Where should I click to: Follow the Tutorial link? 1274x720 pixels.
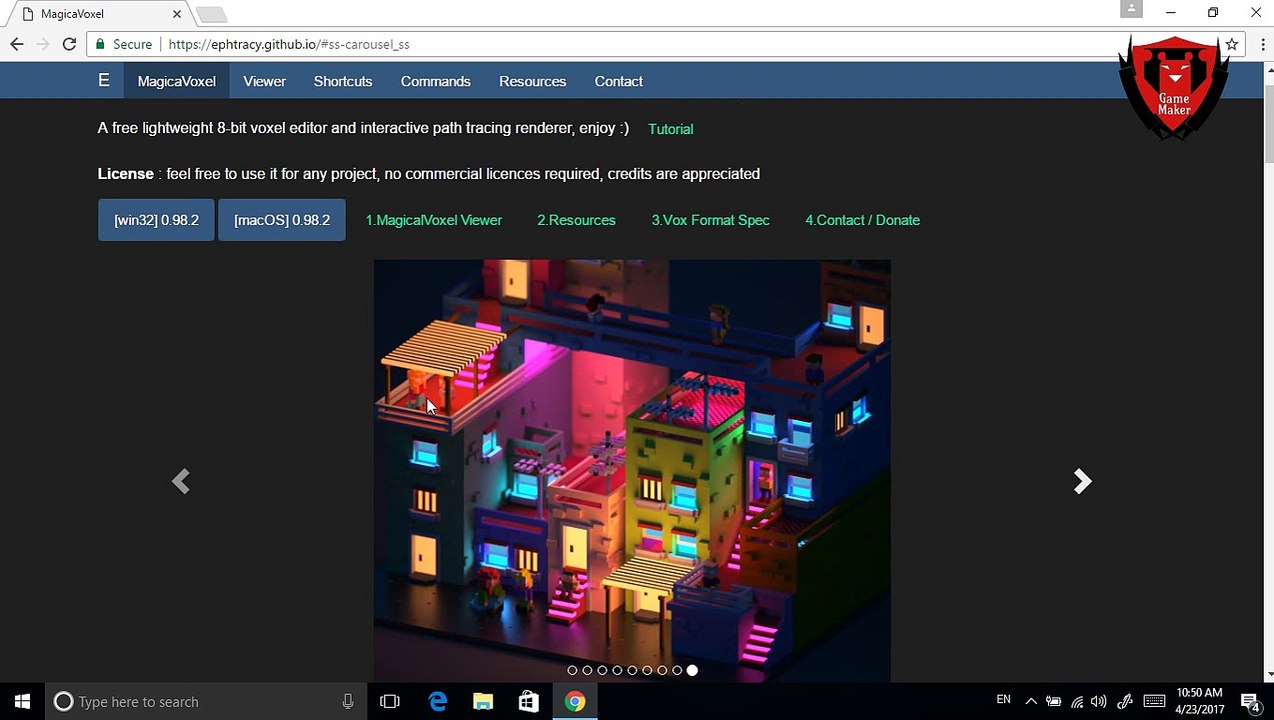[x=670, y=129]
